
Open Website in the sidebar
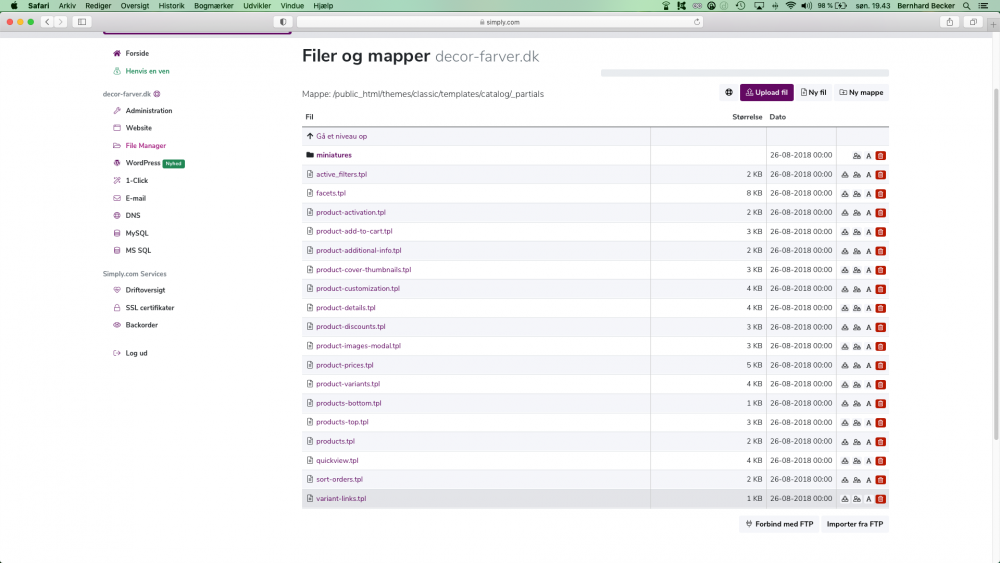138,128
